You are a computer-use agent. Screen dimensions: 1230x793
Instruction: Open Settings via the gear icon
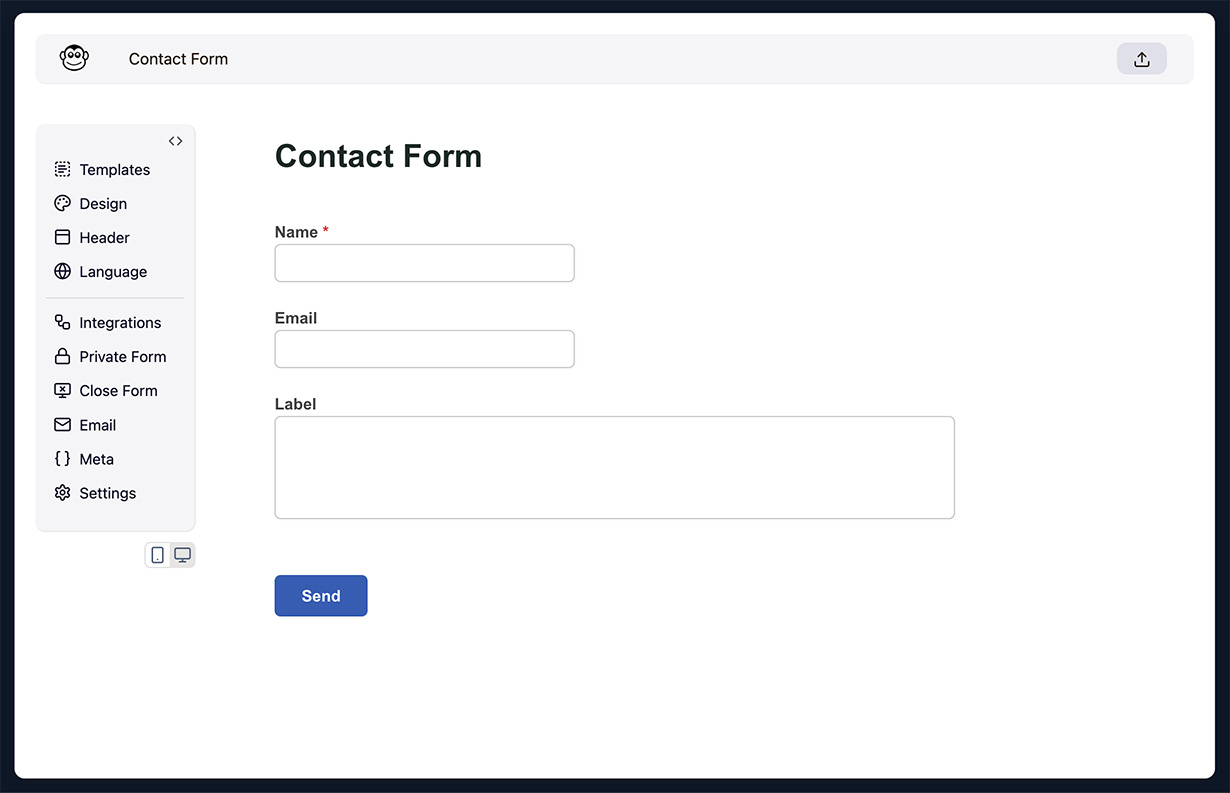coord(62,492)
